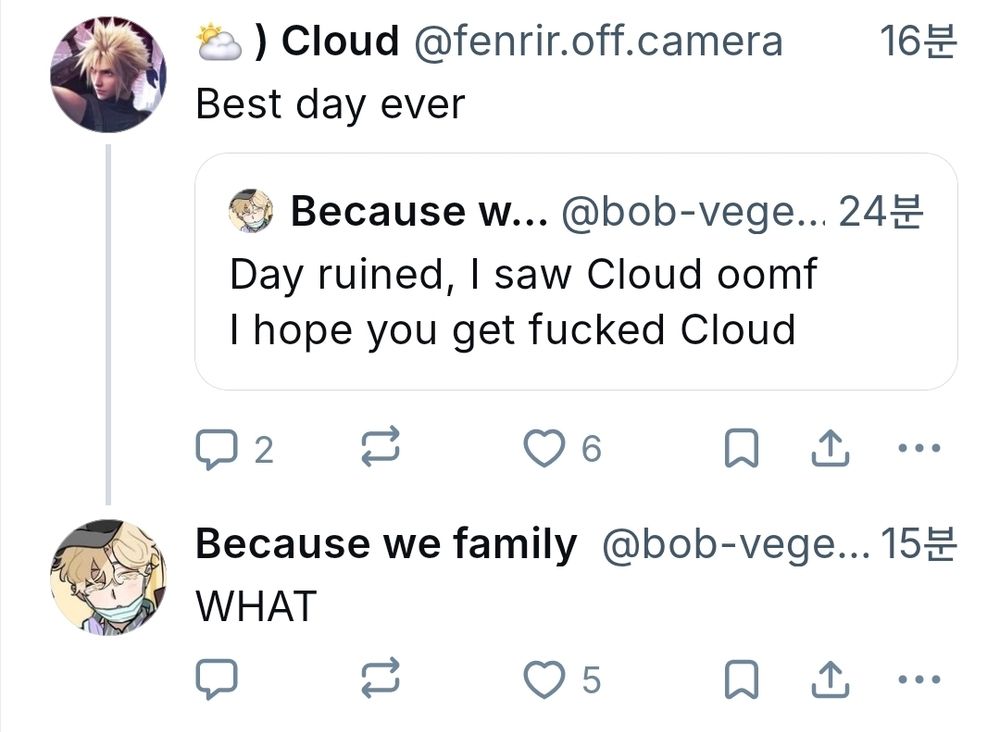Bookmark Cloud's "Best day ever" post
The width and height of the screenshot is (1000, 732).
coord(740,450)
